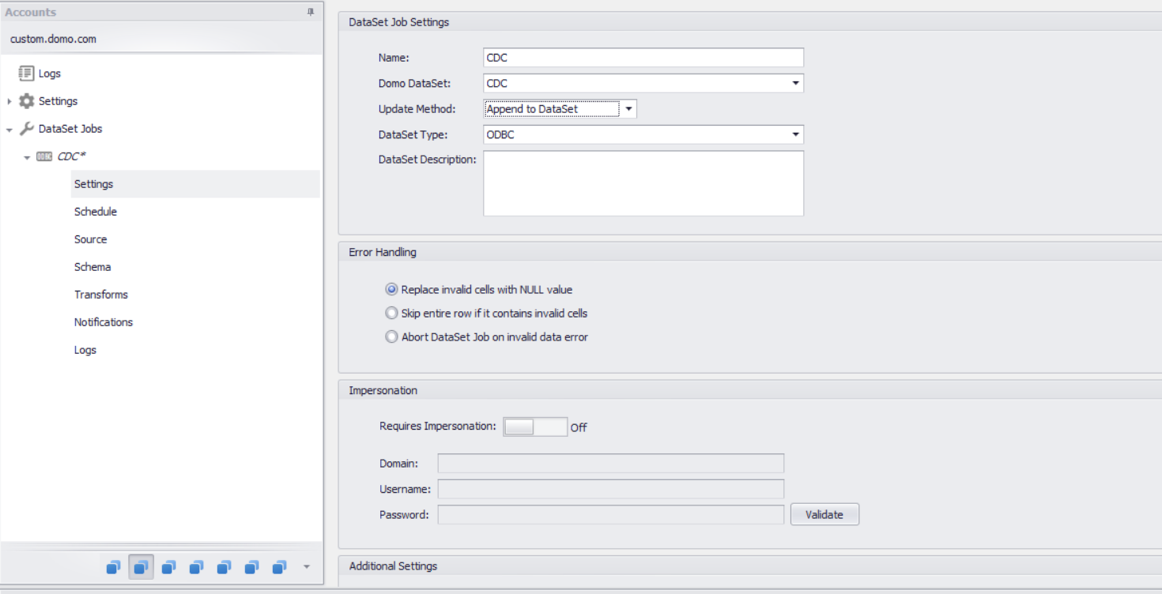Open the Schedule item under CDC
1162x594 pixels.
(95, 212)
